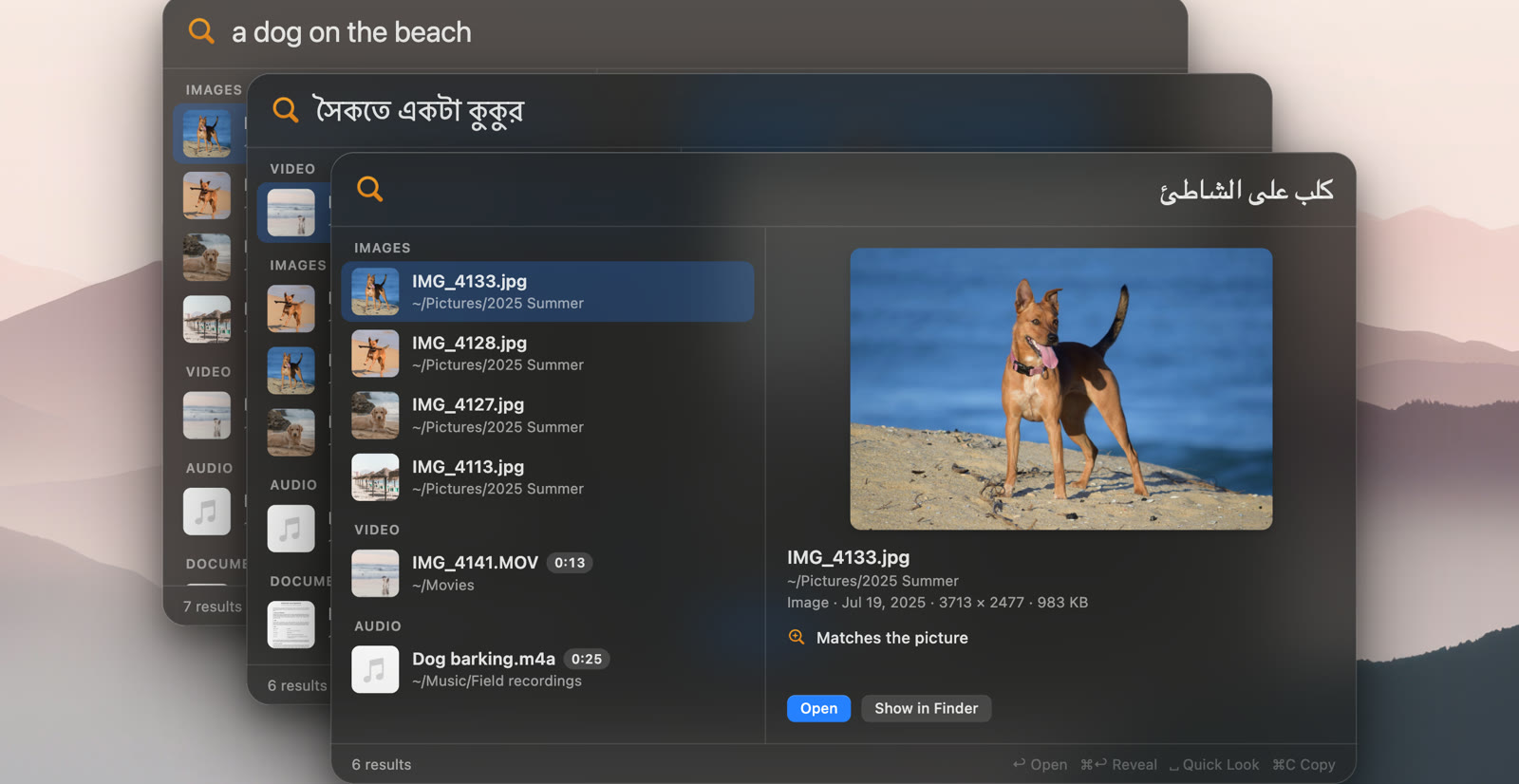Click the beach umbrellas thumbnail in the English search window

(x=207, y=319)
